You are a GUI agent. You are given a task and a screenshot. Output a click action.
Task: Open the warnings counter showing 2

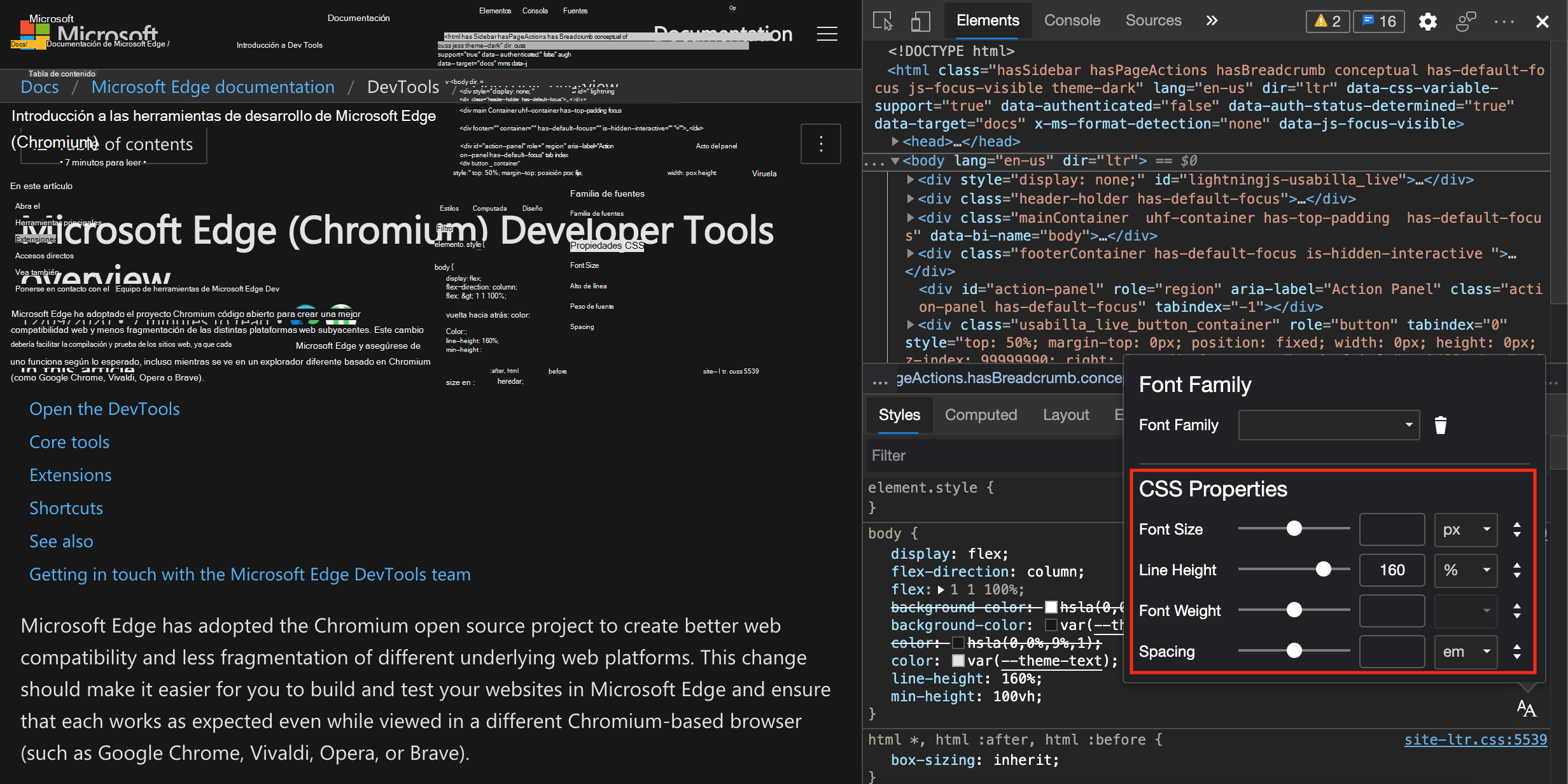coord(1327,21)
